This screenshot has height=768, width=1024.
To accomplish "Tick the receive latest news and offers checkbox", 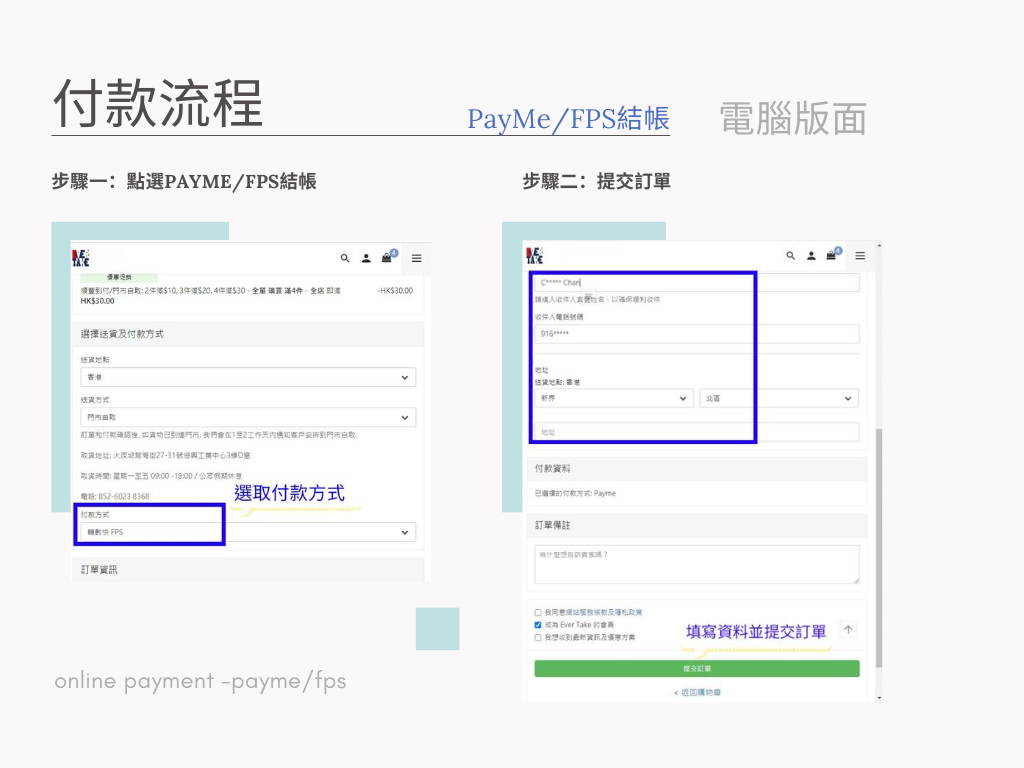I will (538, 636).
